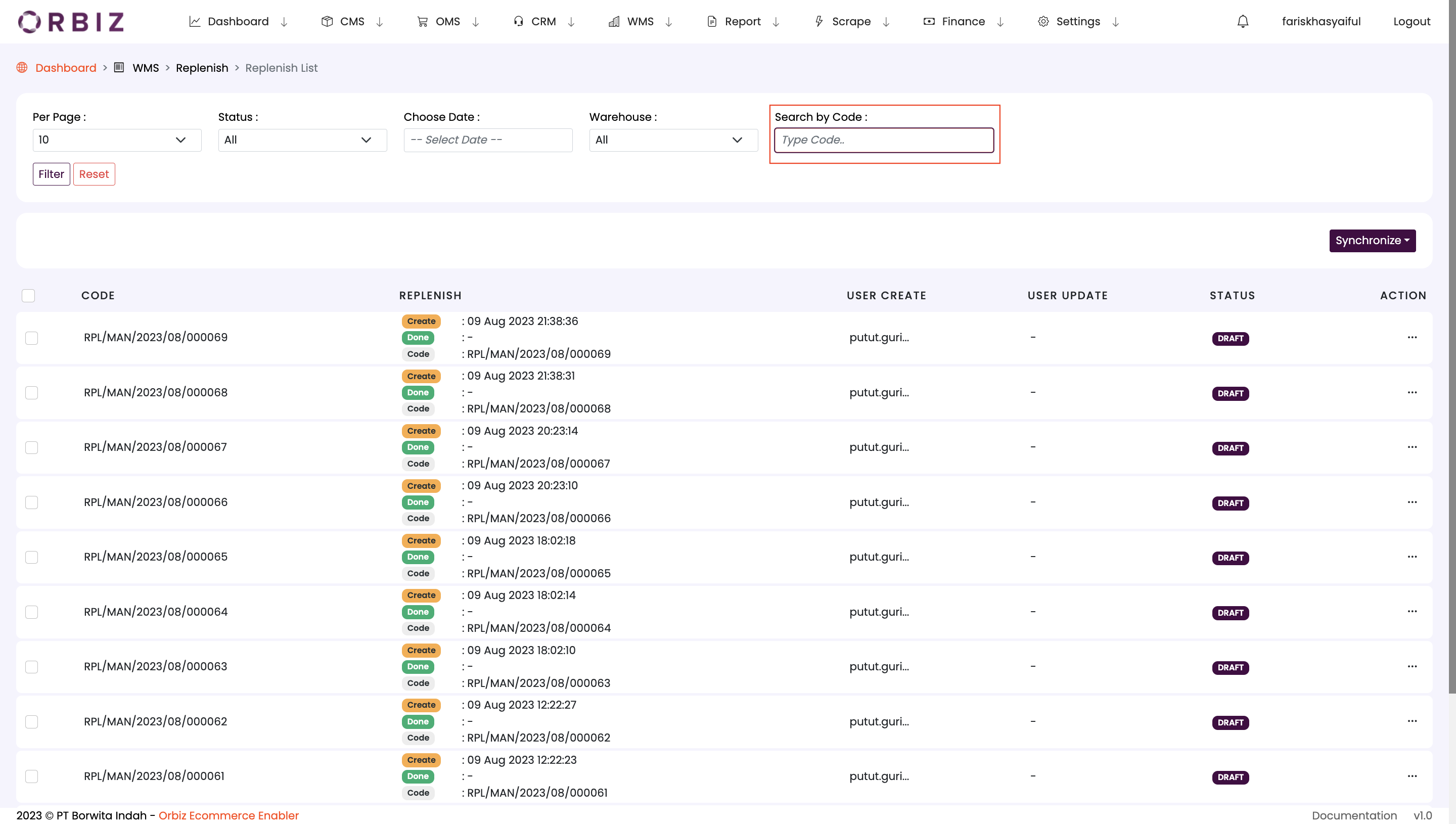This screenshot has width=1456, height=824.
Task: Open the Per Page dropdown
Action: click(117, 140)
